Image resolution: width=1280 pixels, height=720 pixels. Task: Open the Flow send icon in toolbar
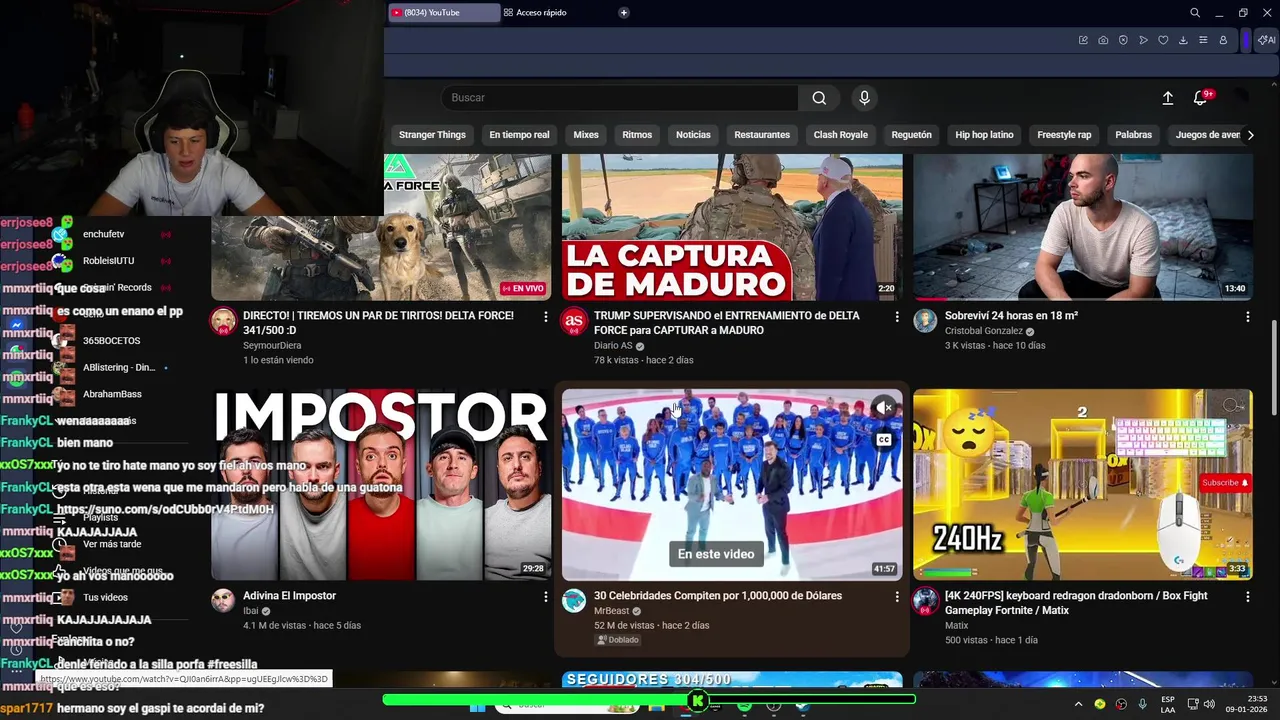tap(1143, 40)
